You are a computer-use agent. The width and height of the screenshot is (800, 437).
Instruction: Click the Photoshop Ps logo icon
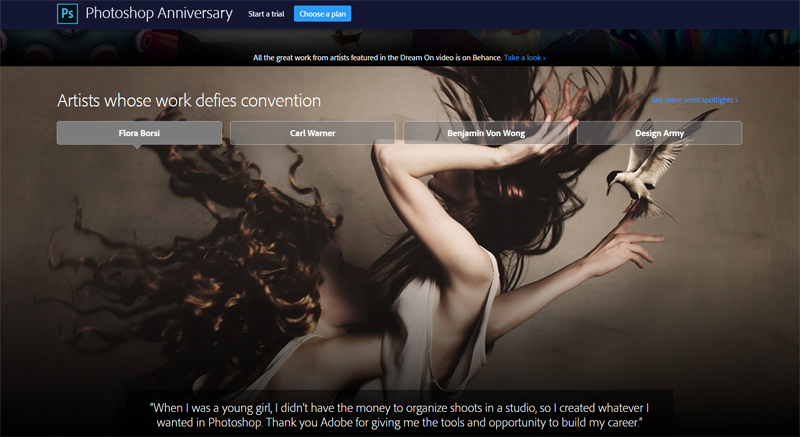69,14
